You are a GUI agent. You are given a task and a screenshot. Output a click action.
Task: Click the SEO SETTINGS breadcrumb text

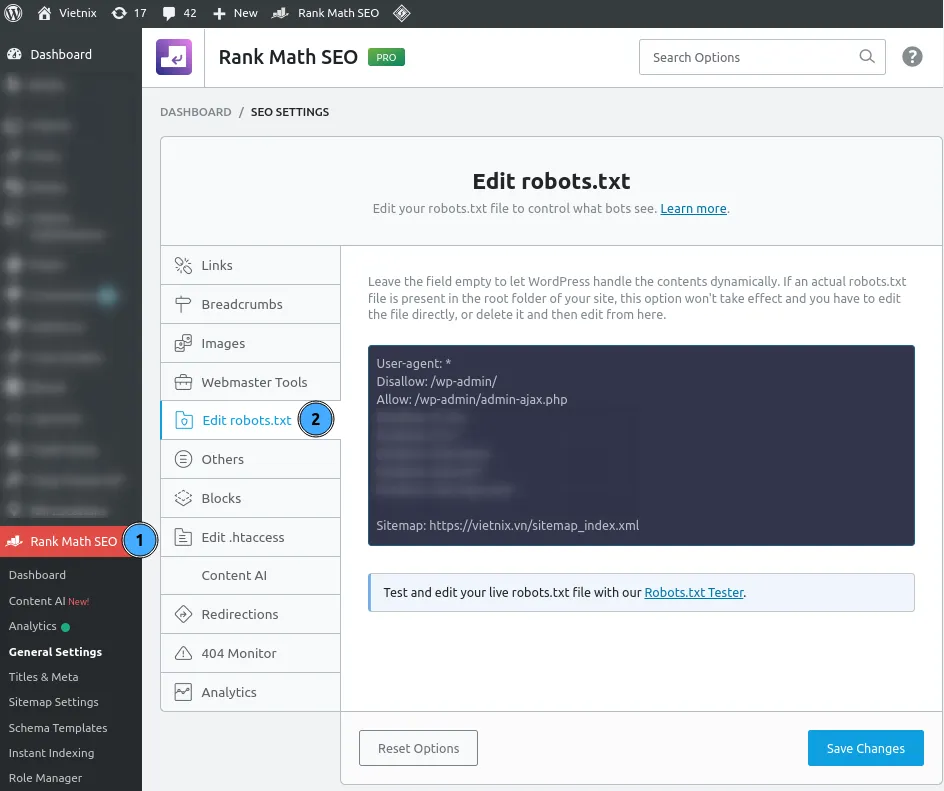pyautogui.click(x=290, y=112)
